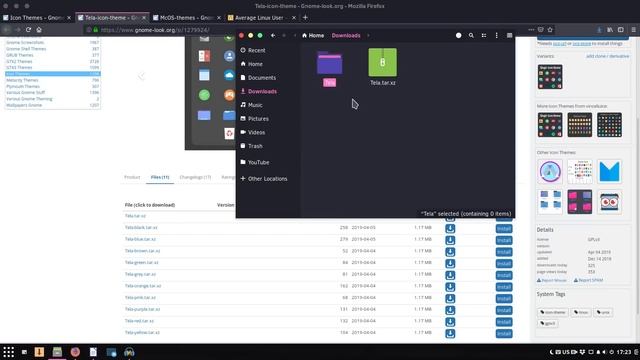The image size is (640, 360).
Task: Open a new Firefox tab
Action: (x=305, y=18)
